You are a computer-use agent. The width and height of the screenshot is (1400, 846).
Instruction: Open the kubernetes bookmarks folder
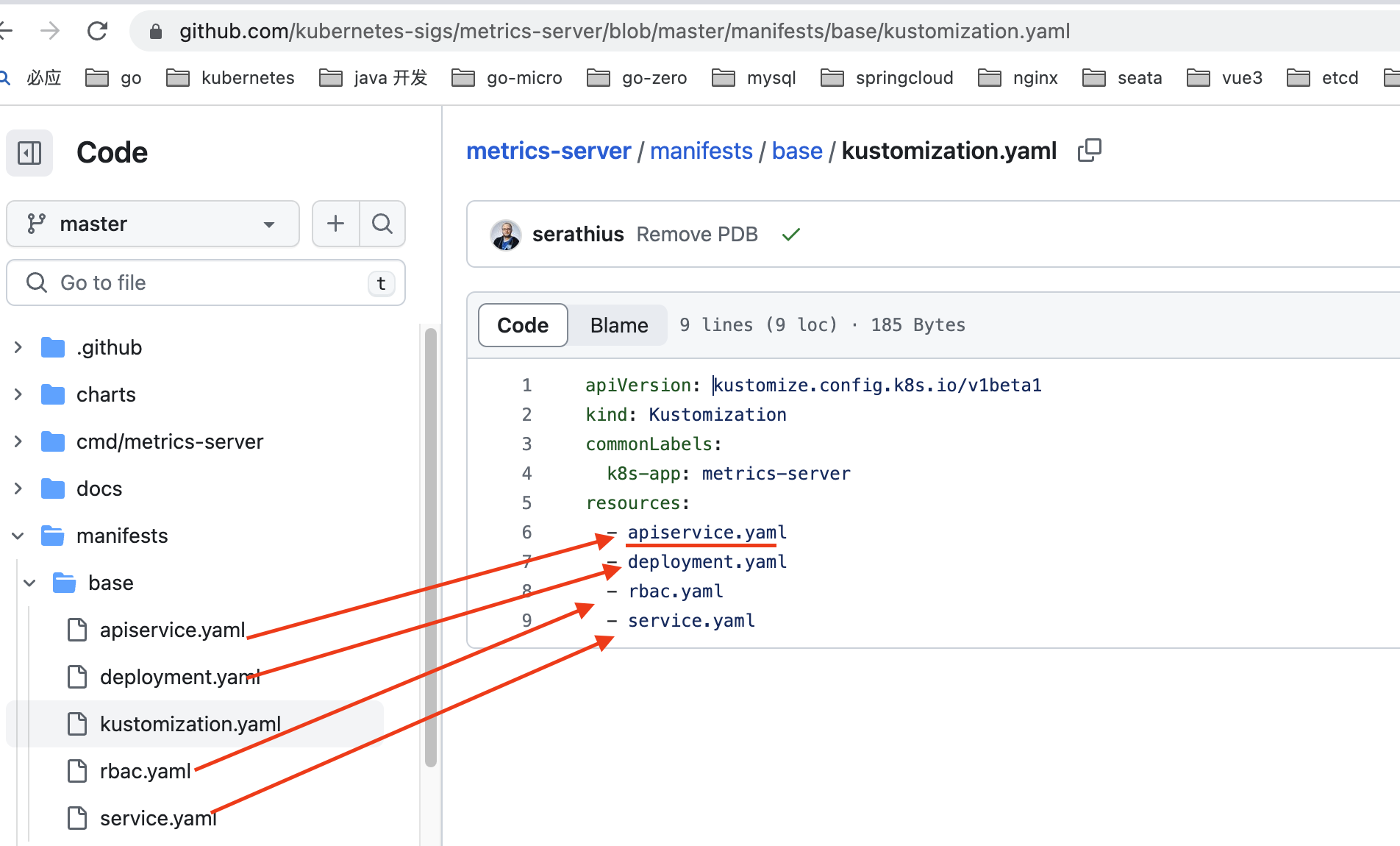[x=230, y=78]
